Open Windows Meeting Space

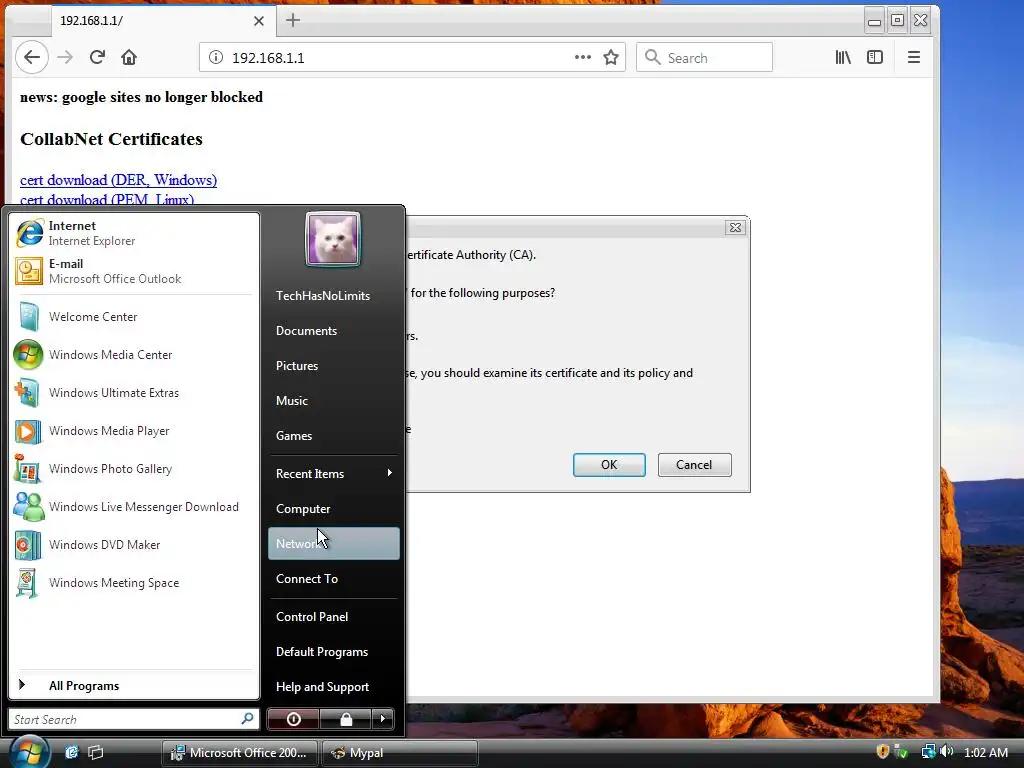133,583
